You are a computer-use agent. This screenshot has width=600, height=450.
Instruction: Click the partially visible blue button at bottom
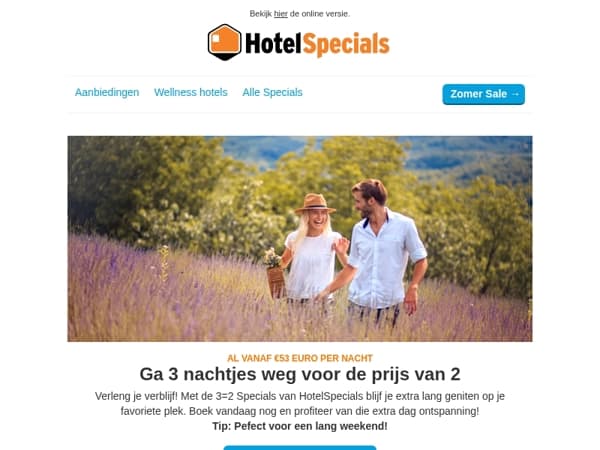300,448
